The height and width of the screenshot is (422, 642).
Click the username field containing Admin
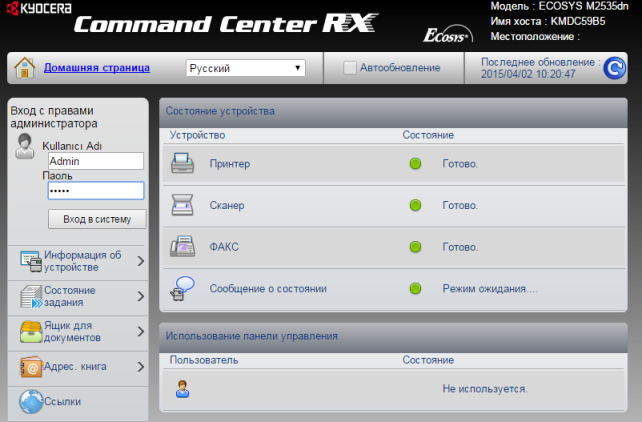click(95, 161)
